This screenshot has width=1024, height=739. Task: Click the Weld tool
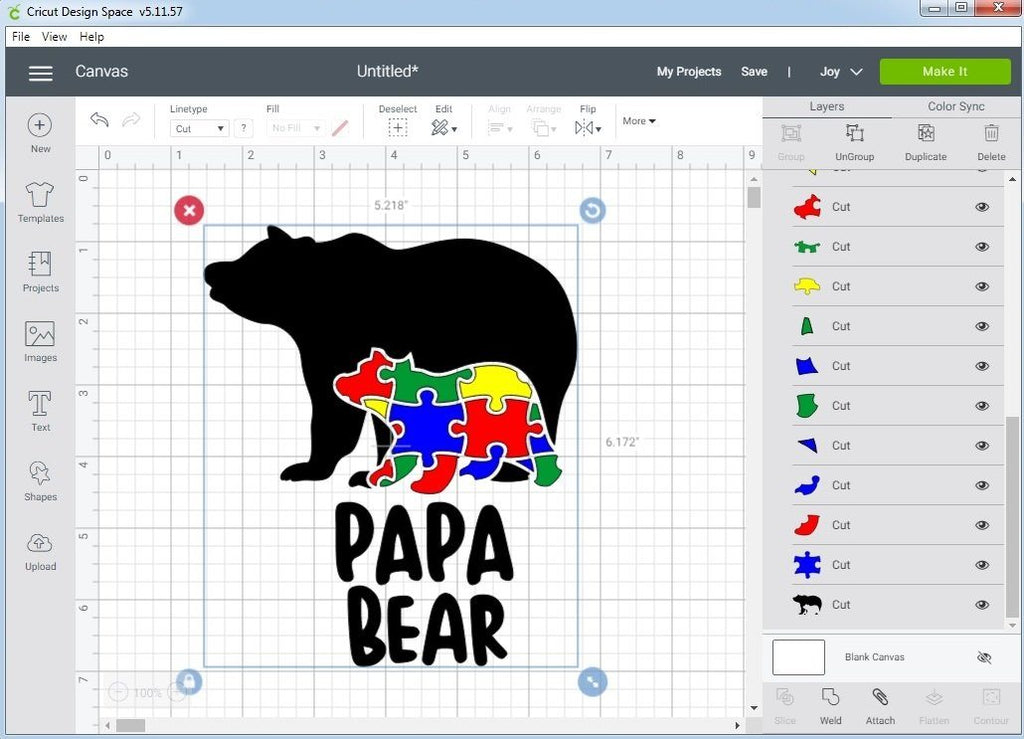coord(830,697)
